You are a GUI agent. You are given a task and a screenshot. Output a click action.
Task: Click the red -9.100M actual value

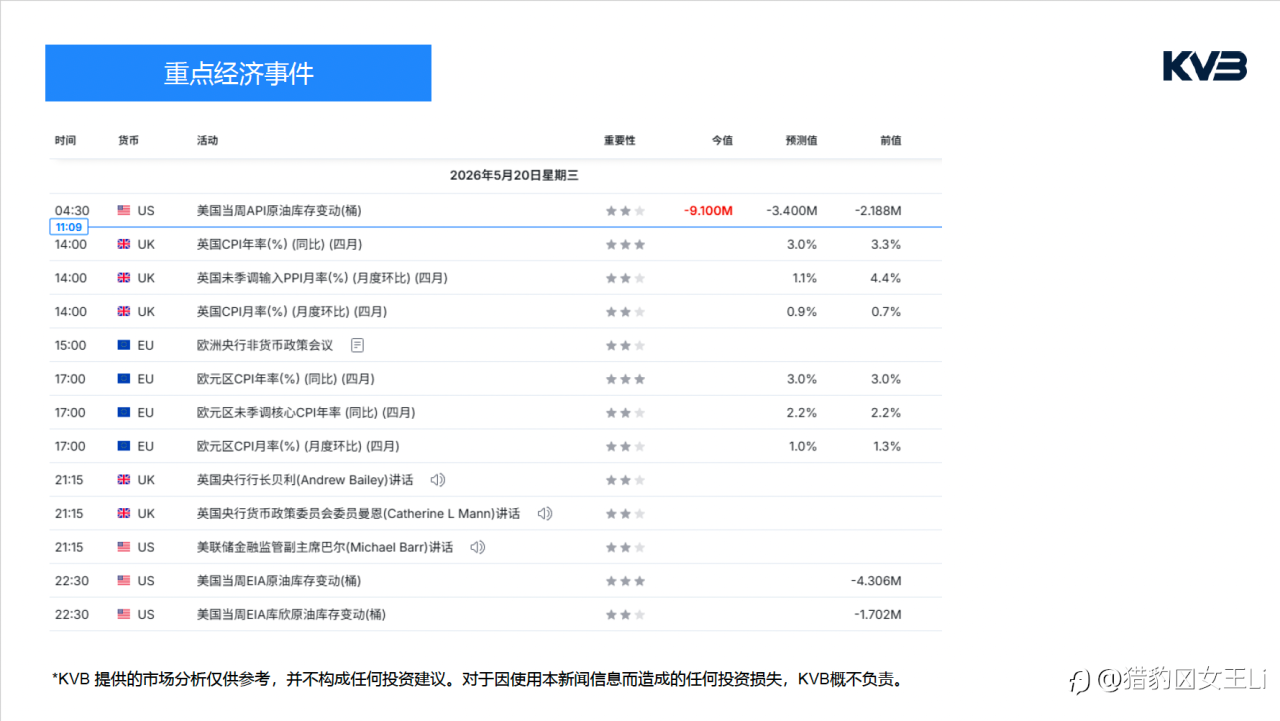pos(708,211)
